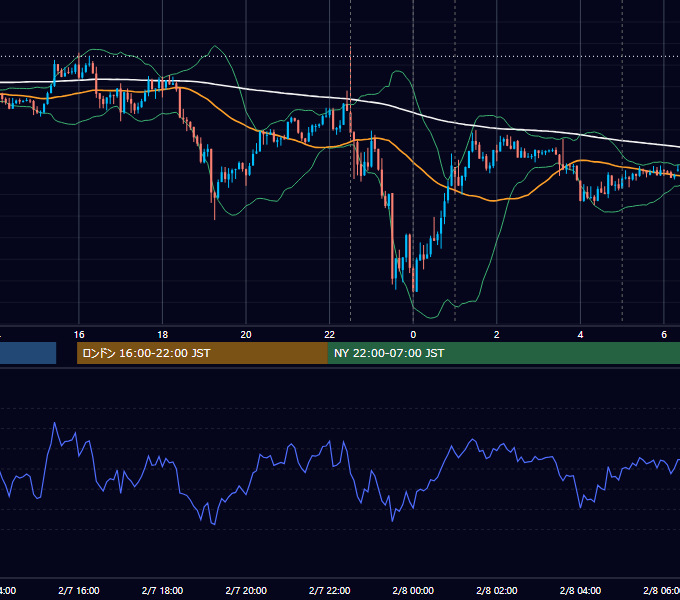Click the 2/8 04:00 date label
Screen dimensions: 680x600
580,590
